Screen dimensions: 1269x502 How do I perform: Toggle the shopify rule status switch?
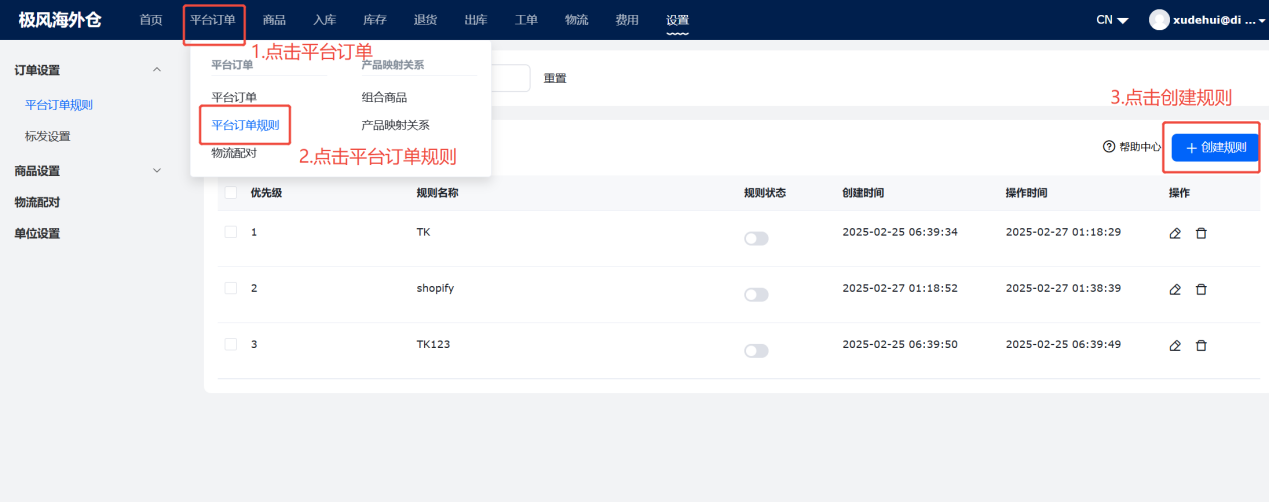click(756, 295)
